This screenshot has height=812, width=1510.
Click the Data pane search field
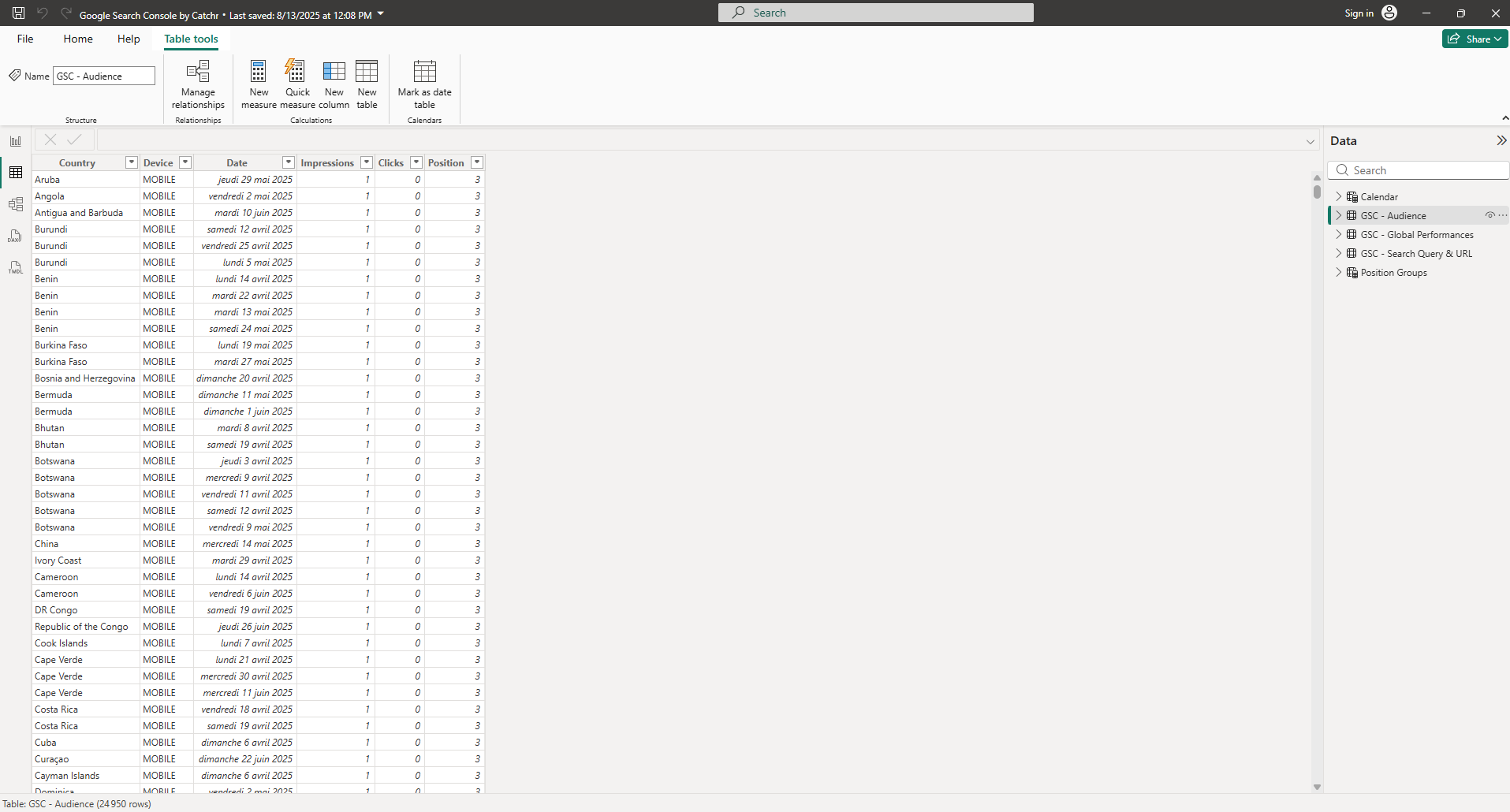coord(1418,169)
